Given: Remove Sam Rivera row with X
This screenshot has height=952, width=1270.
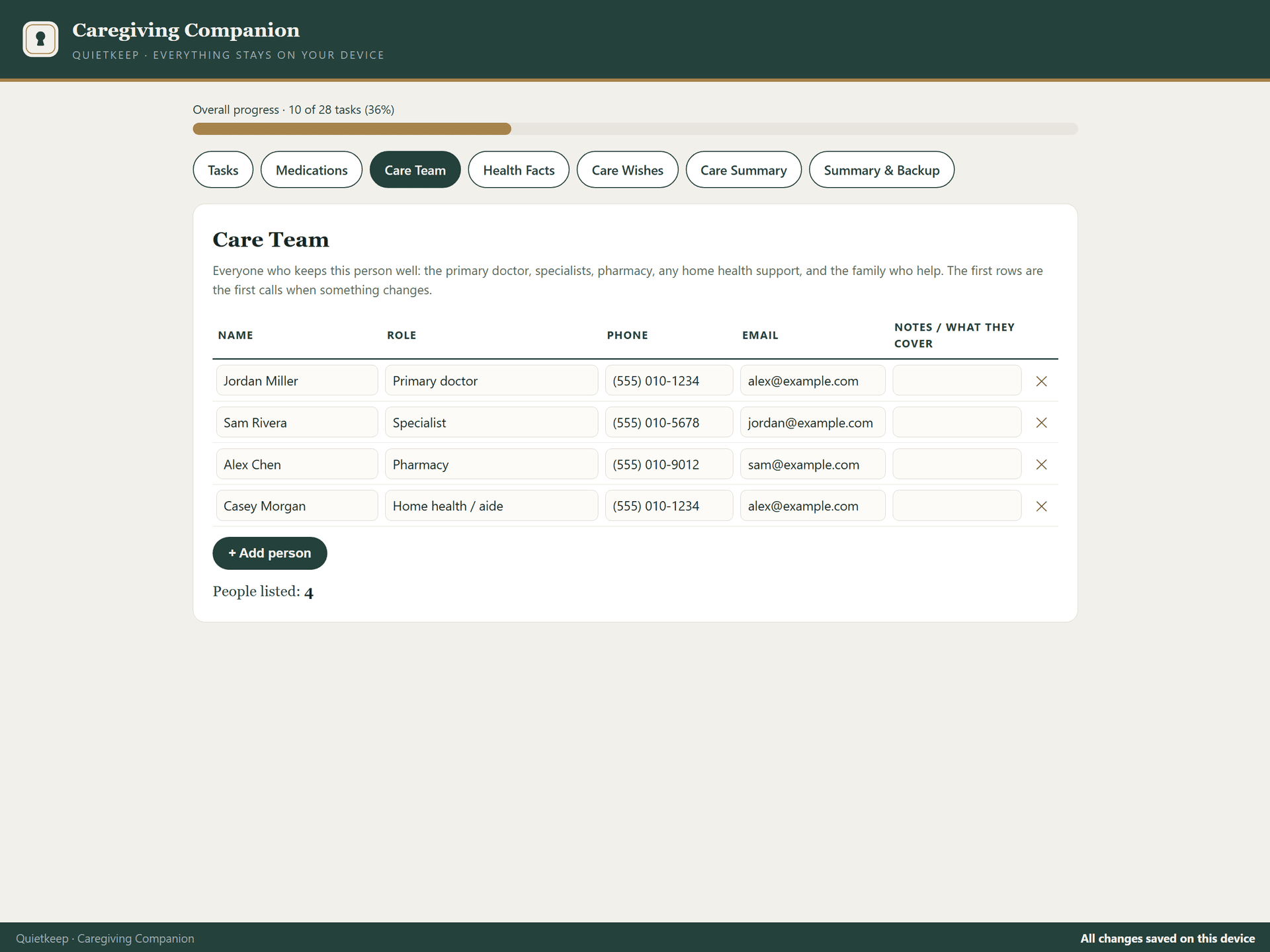Looking at the screenshot, I should point(1041,422).
